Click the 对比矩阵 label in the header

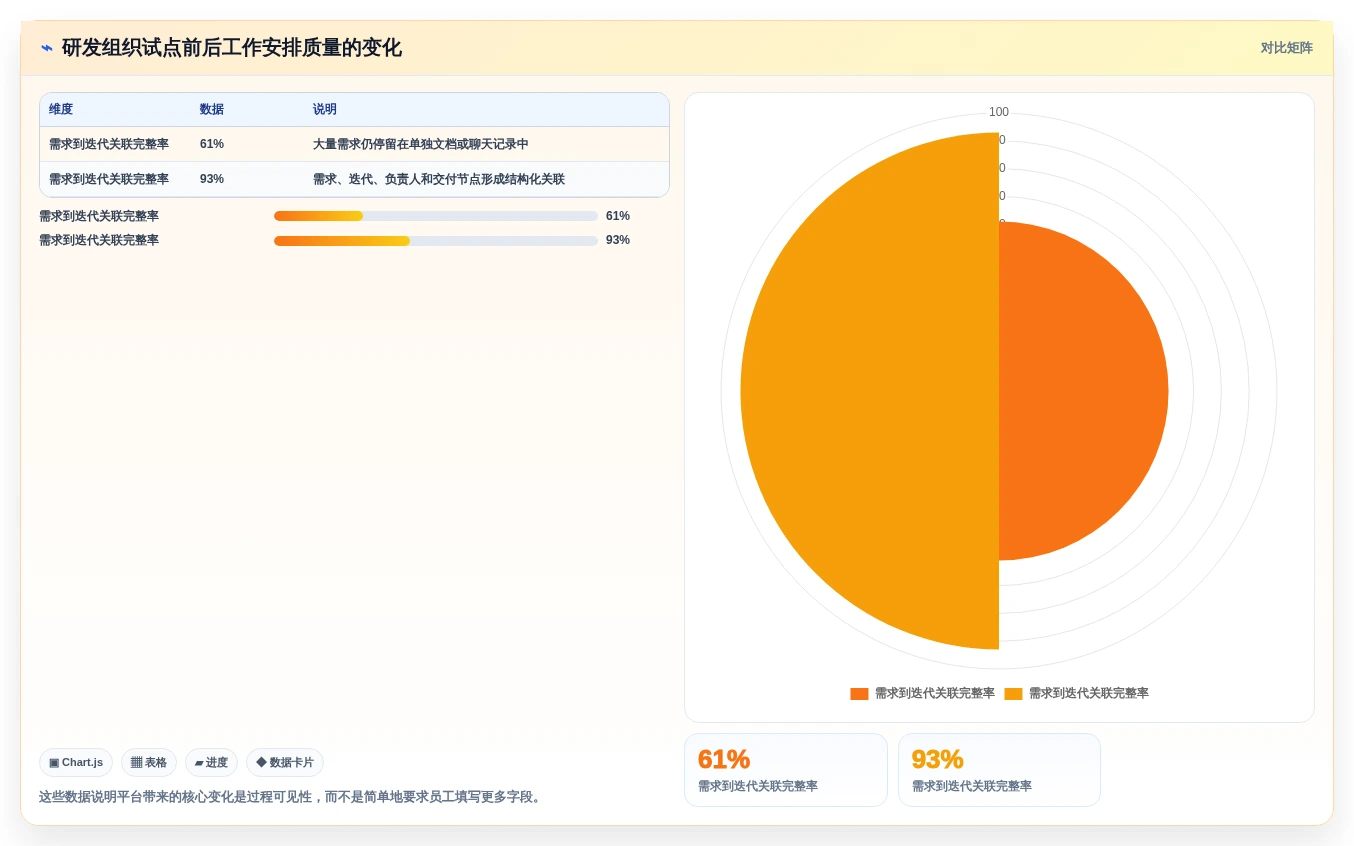click(1286, 48)
